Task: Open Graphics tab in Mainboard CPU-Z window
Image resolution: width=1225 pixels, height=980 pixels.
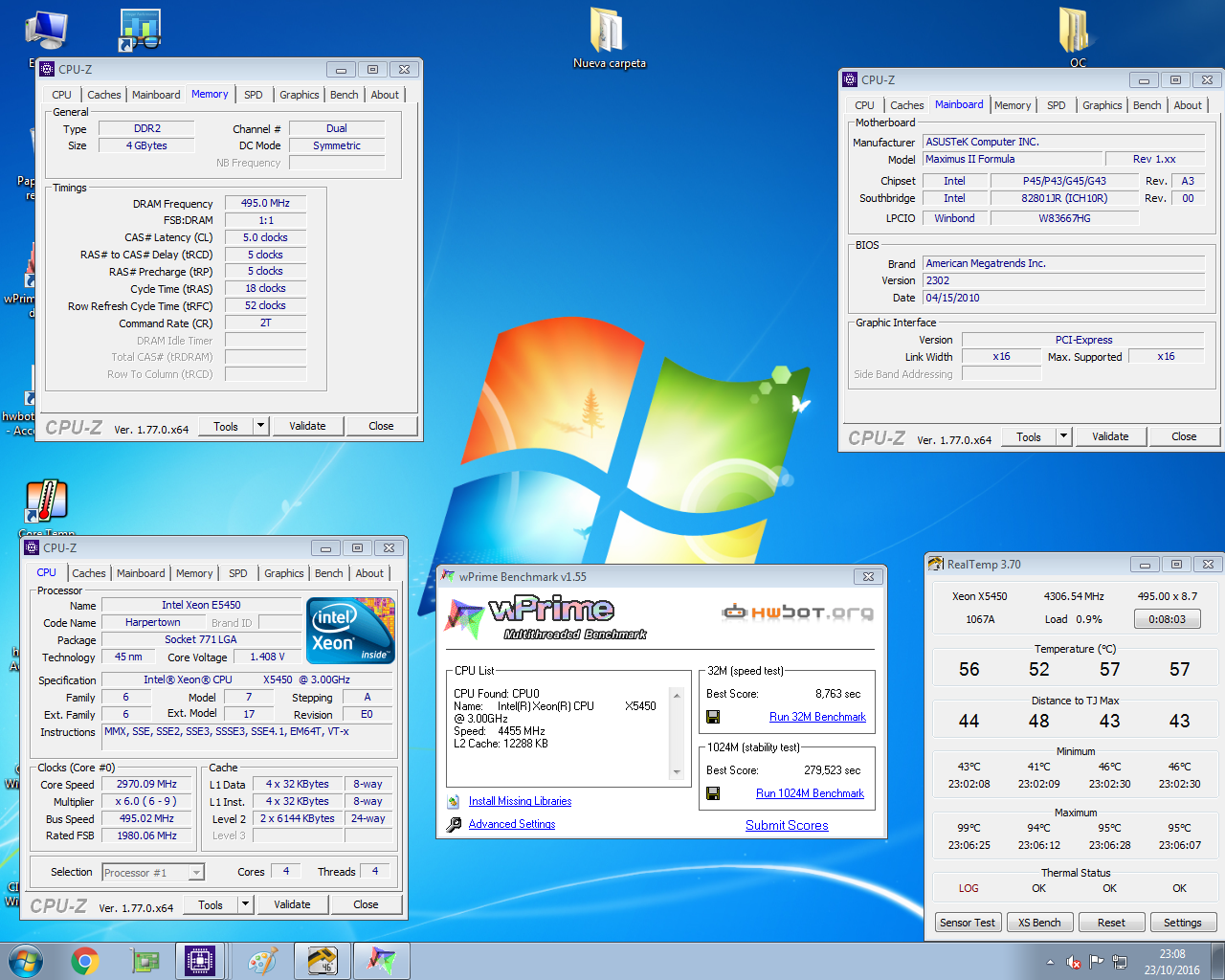Action: click(x=1102, y=105)
